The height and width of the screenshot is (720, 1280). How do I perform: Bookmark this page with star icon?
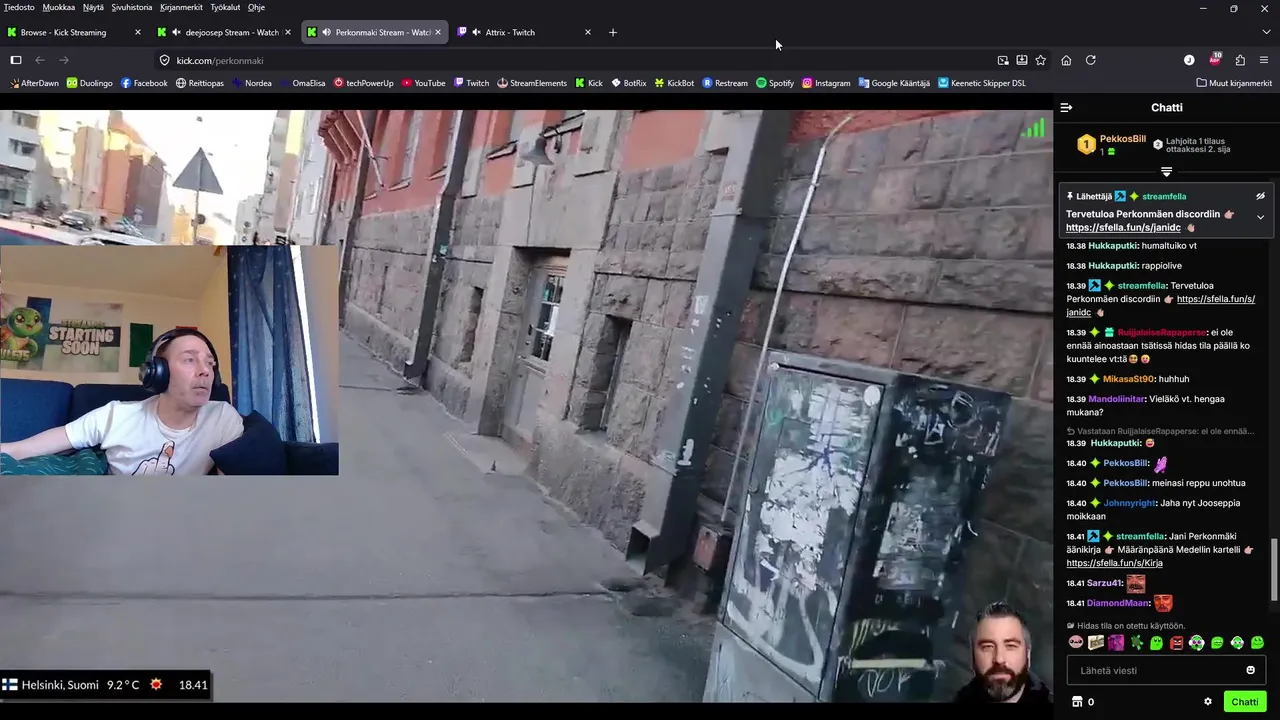[x=1041, y=60]
